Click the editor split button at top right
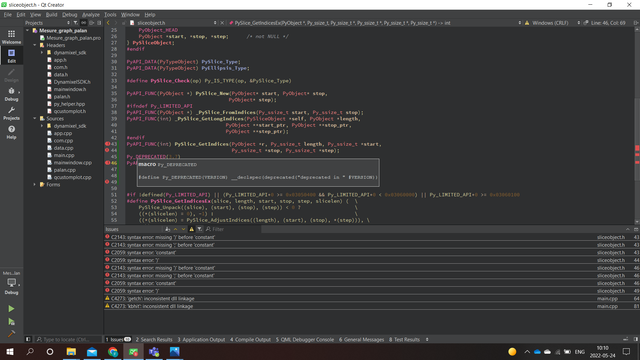The image size is (640, 360). click(x=636, y=23)
